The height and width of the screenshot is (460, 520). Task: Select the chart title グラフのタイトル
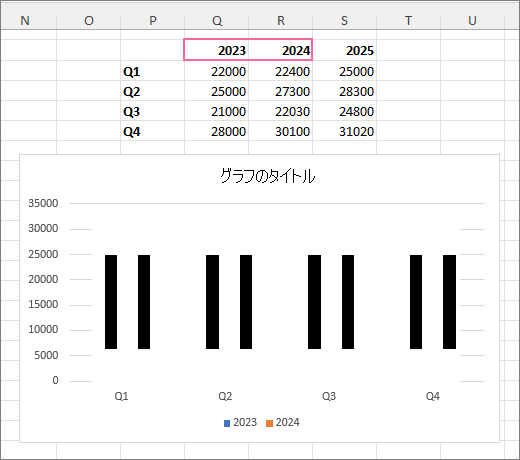(267, 176)
